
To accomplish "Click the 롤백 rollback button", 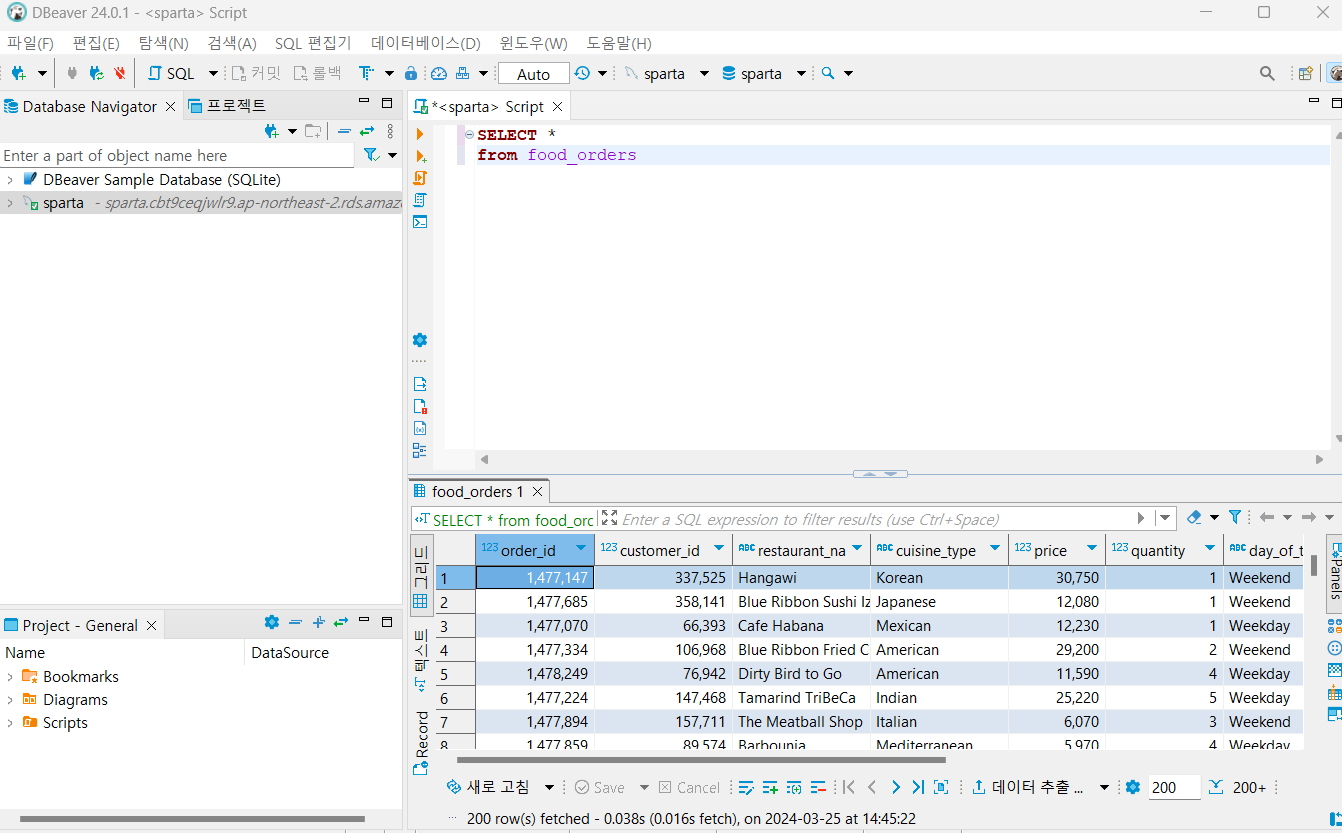I will tap(317, 74).
